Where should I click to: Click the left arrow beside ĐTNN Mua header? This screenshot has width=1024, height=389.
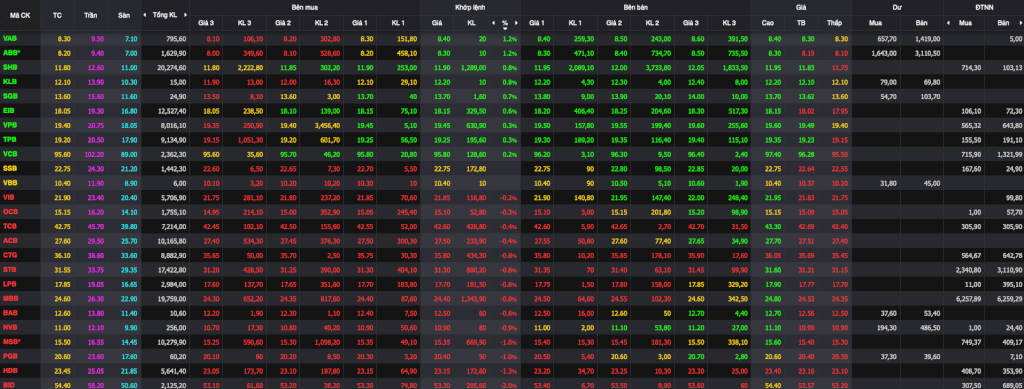[x=948, y=23]
